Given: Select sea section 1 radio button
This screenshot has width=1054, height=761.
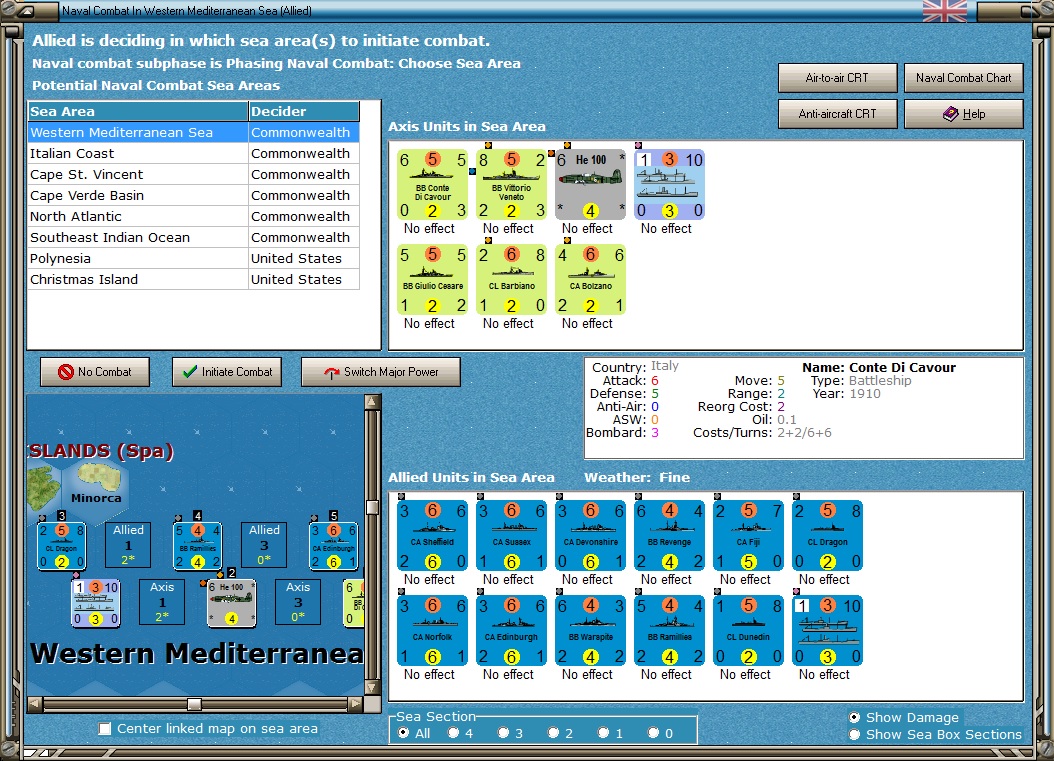Looking at the screenshot, I should pos(604,733).
